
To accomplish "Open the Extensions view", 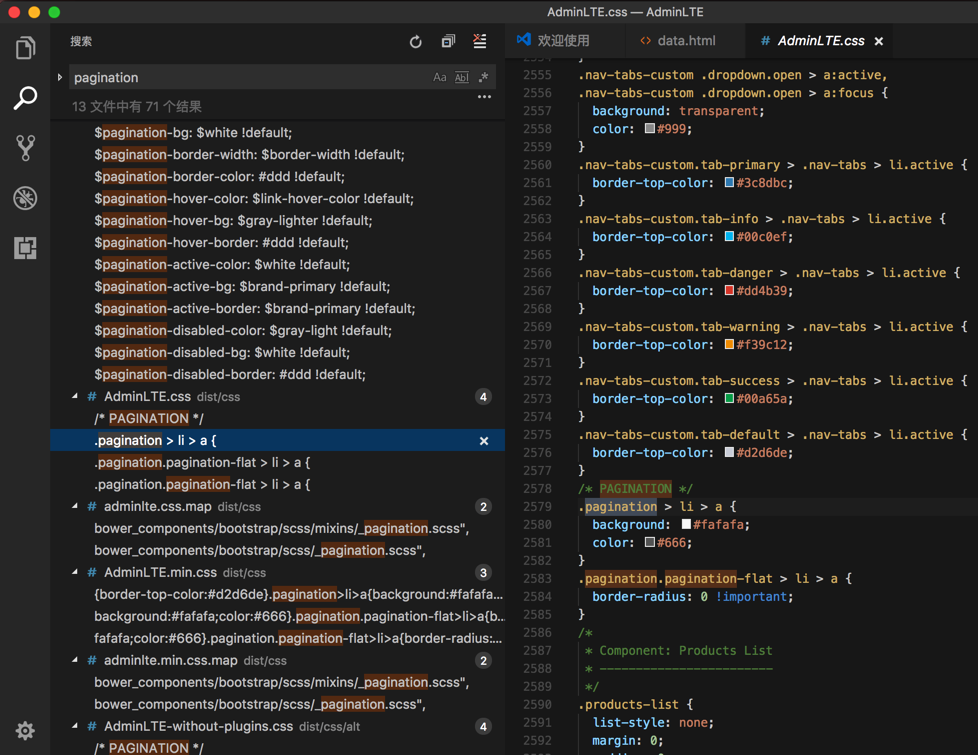I will tap(25, 248).
